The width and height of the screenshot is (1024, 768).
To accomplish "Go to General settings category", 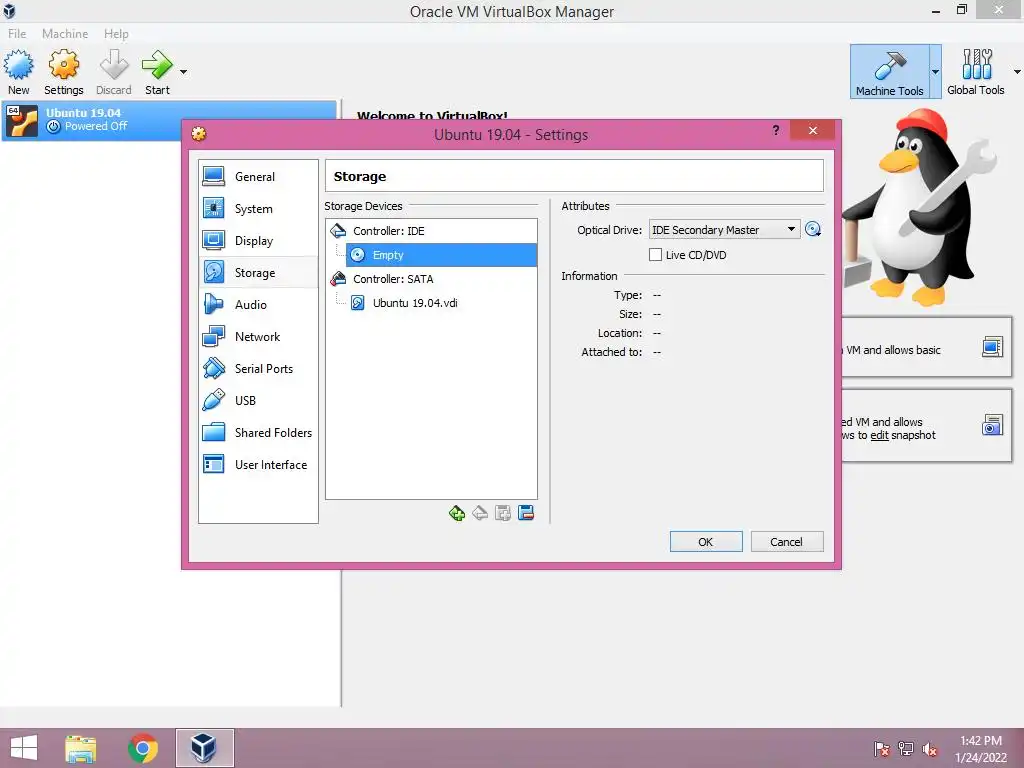I will pyautogui.click(x=258, y=176).
